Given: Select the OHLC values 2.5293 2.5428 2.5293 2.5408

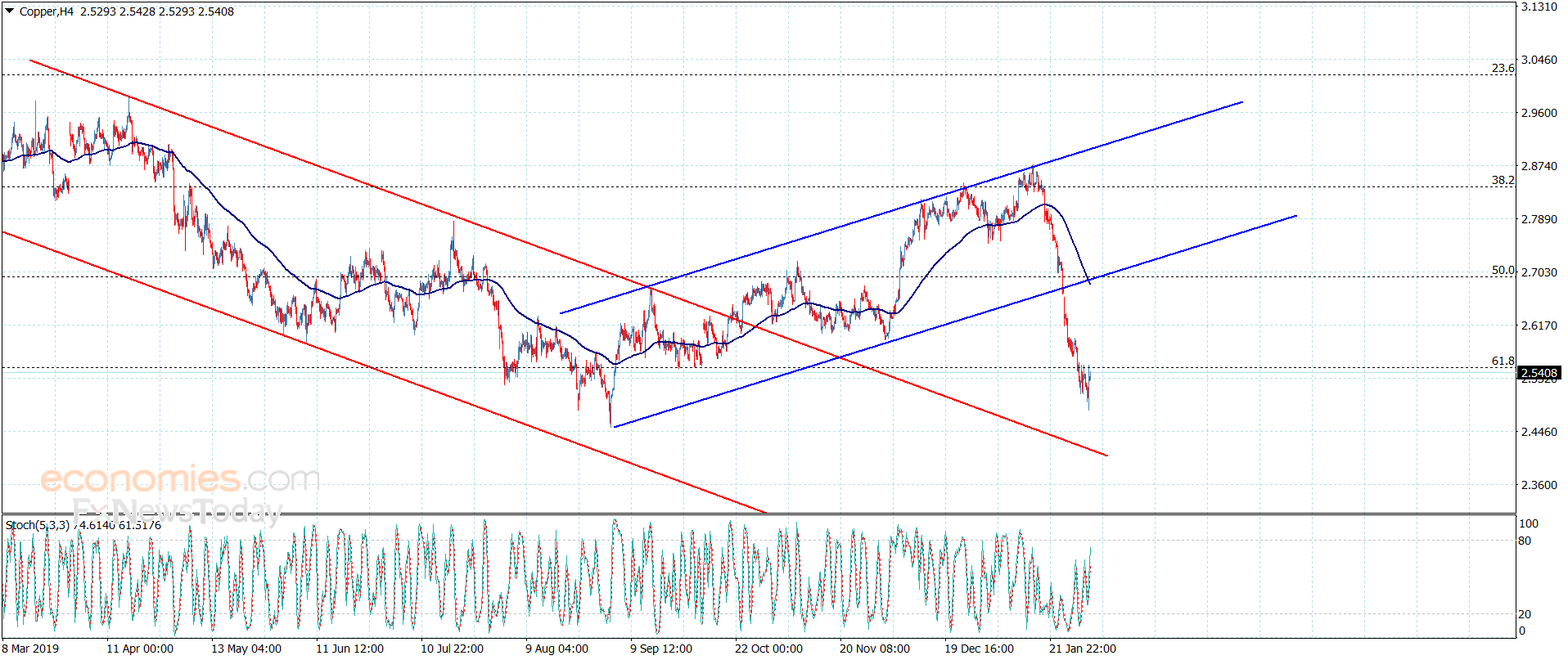Looking at the screenshot, I should click(157, 11).
